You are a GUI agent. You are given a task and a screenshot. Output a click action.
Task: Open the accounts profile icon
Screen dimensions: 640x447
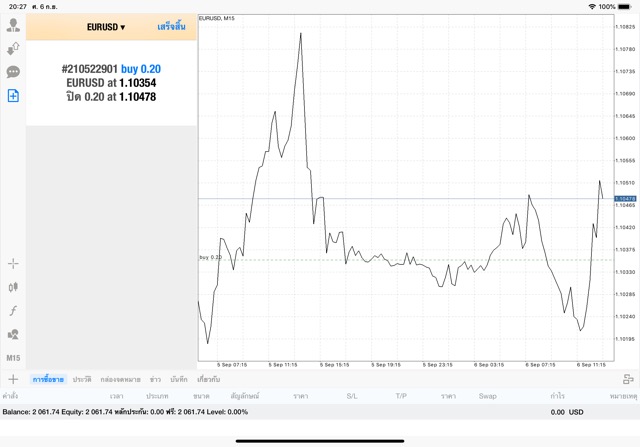(13, 25)
